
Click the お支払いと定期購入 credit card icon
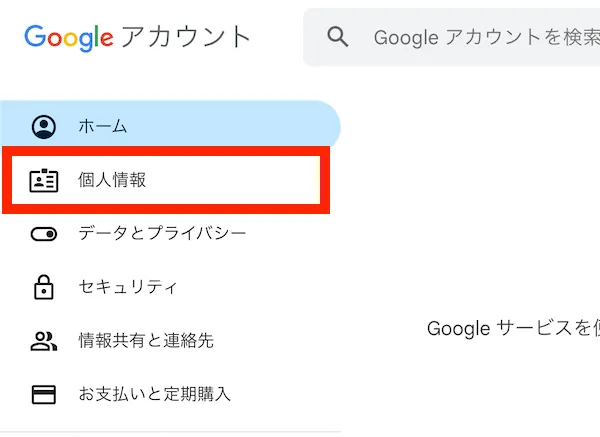(x=44, y=394)
